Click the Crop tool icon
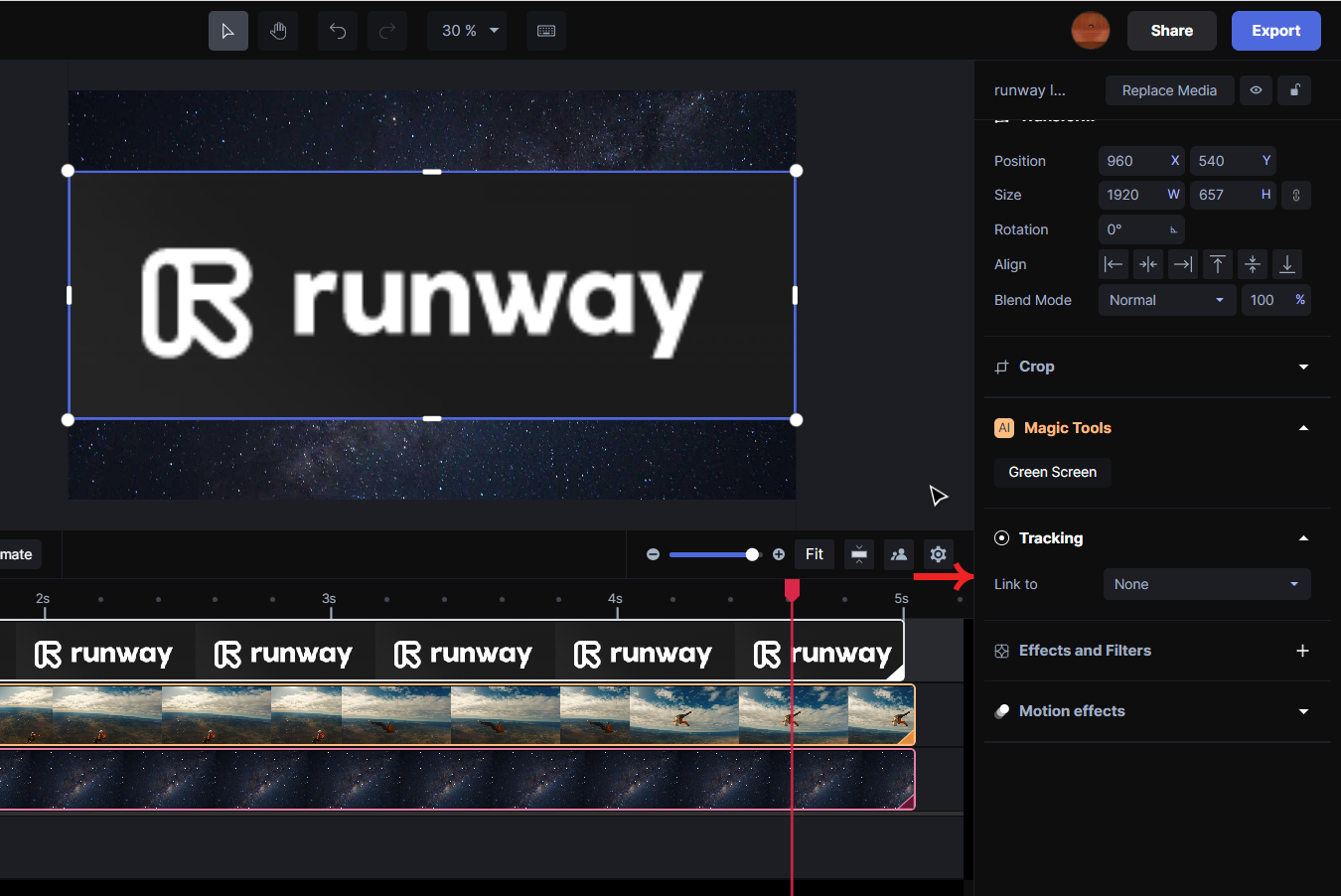 coord(1001,367)
